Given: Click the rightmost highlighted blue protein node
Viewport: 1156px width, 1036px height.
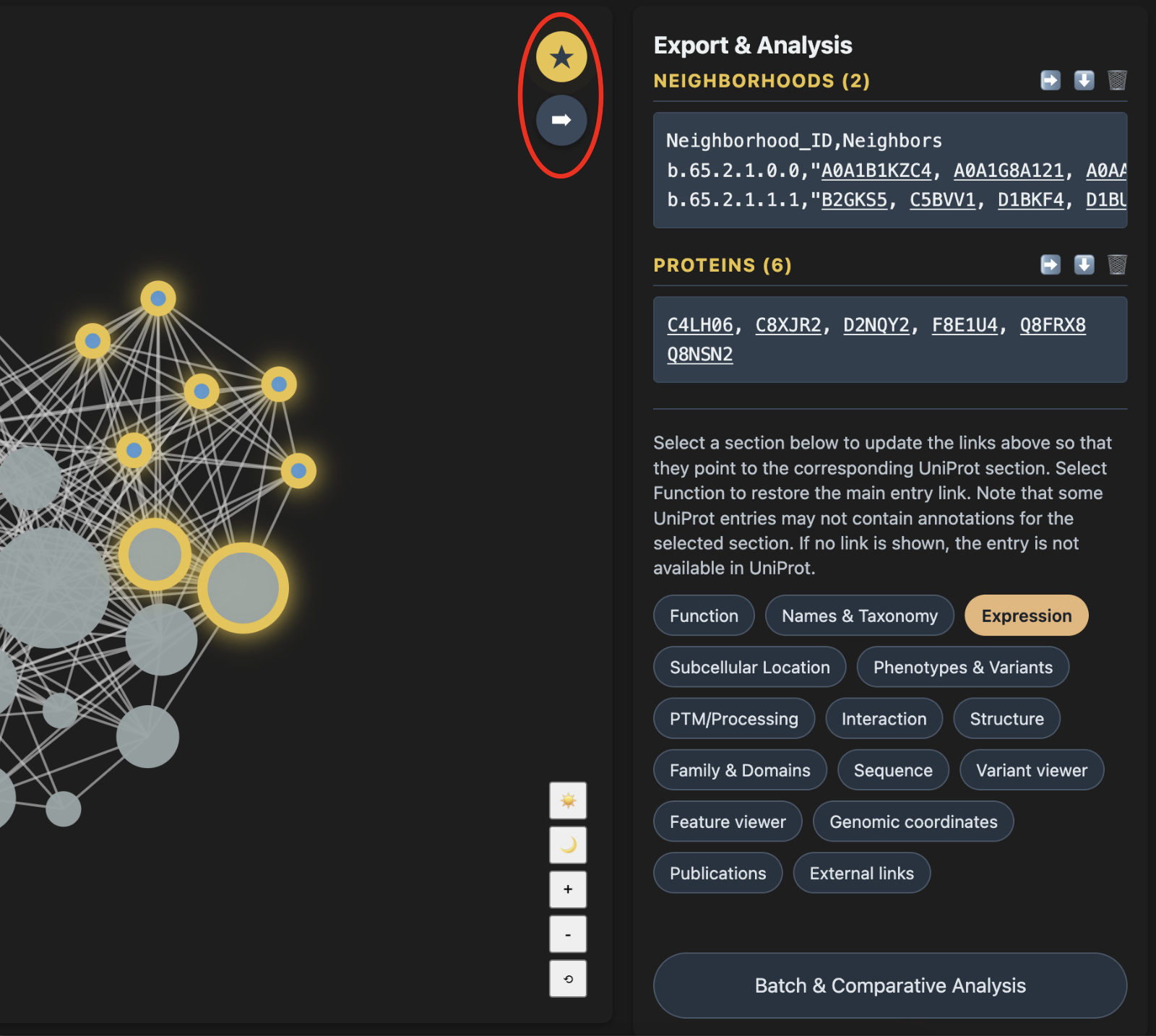Looking at the screenshot, I should point(298,471).
